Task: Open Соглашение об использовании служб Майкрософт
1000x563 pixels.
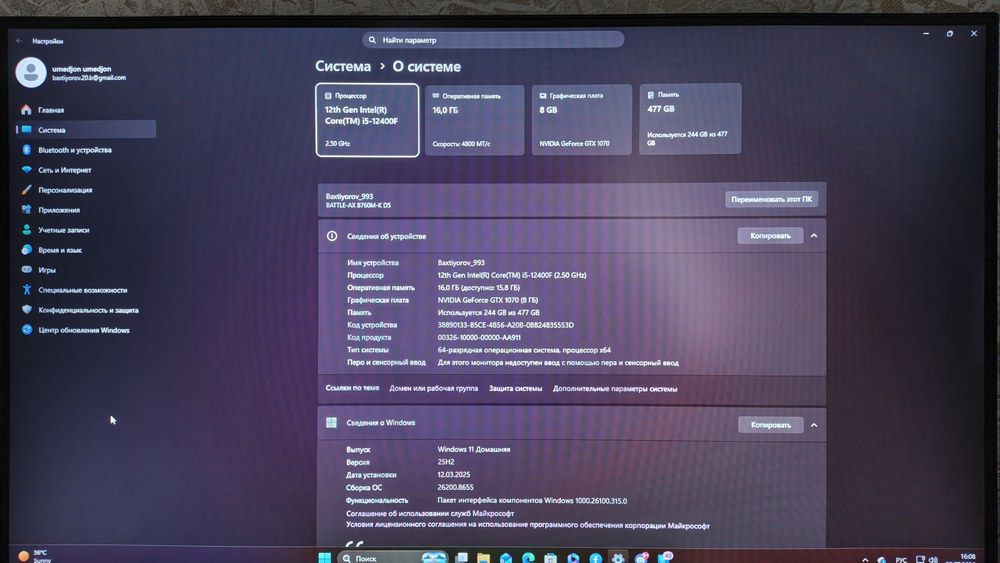Action: pyautogui.click(x=430, y=513)
